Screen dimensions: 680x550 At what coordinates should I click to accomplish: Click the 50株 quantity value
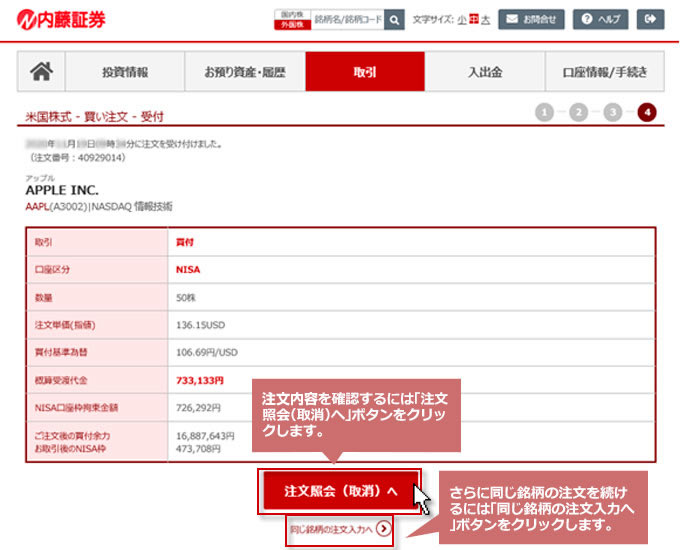tap(186, 298)
